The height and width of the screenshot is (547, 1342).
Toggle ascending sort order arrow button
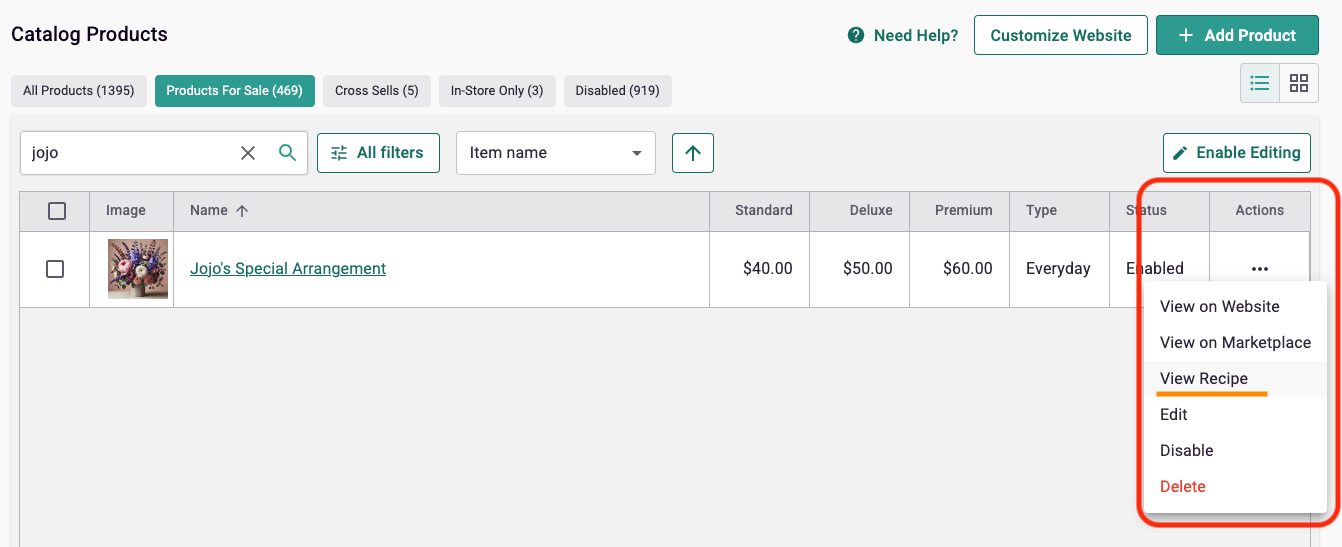tap(693, 153)
